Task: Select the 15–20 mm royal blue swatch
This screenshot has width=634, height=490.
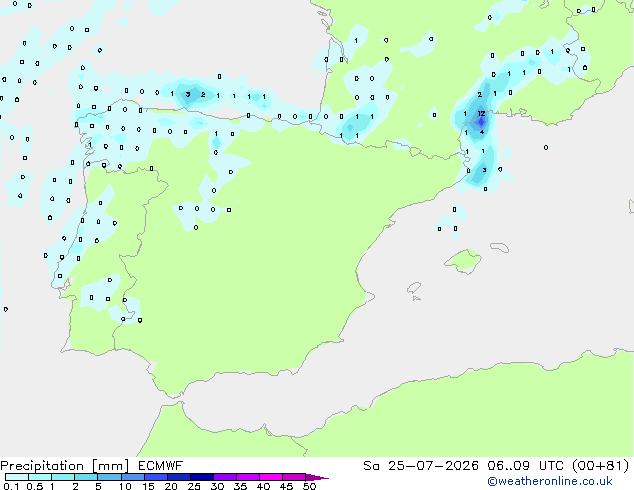Action: pos(156,477)
